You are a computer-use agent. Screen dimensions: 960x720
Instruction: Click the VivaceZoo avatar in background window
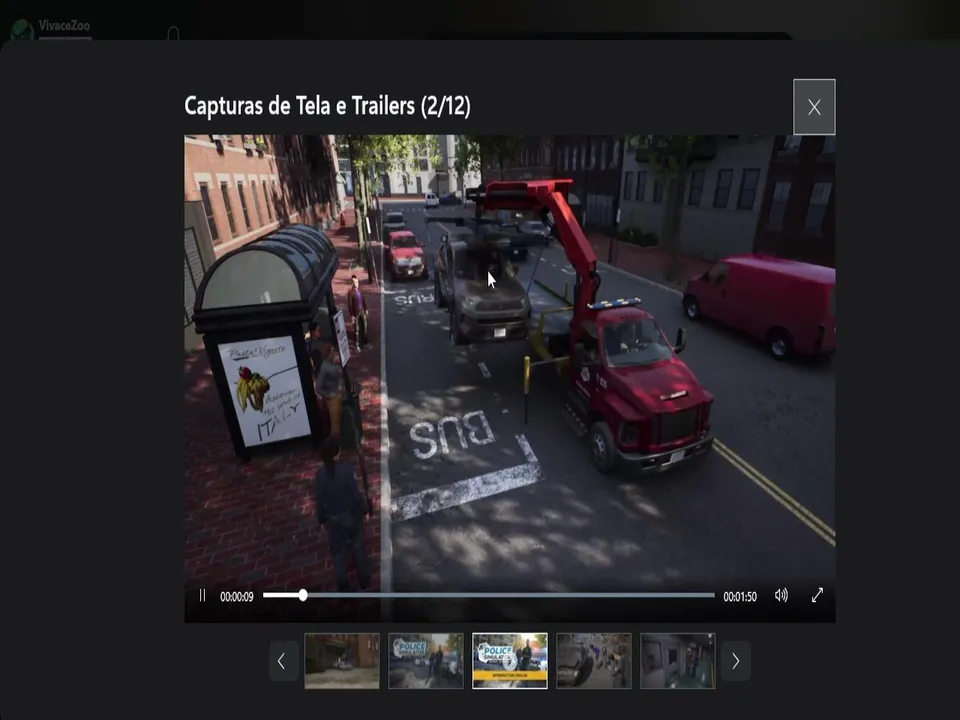coord(22,29)
